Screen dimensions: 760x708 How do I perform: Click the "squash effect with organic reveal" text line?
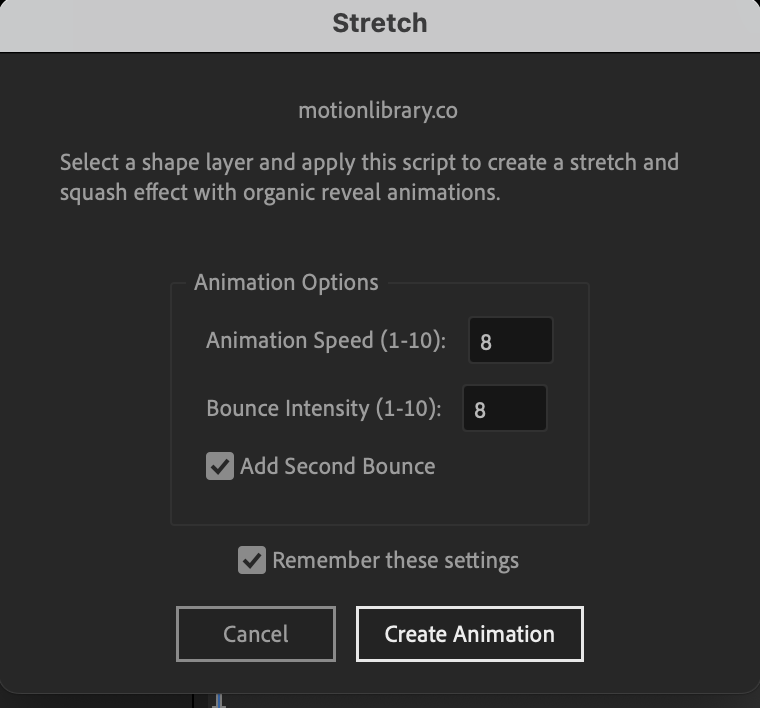pos(279,192)
